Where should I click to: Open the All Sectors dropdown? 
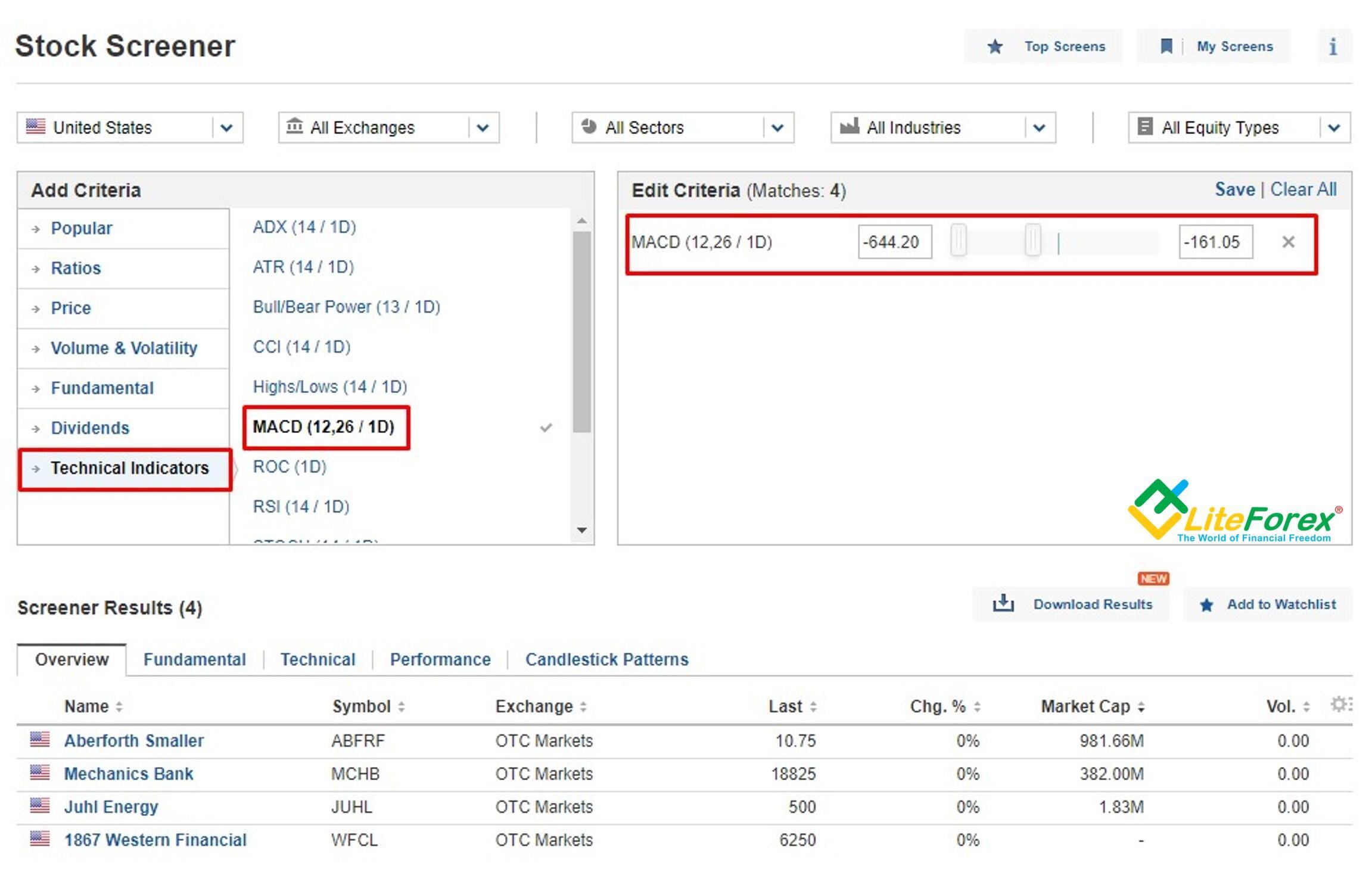(x=683, y=127)
